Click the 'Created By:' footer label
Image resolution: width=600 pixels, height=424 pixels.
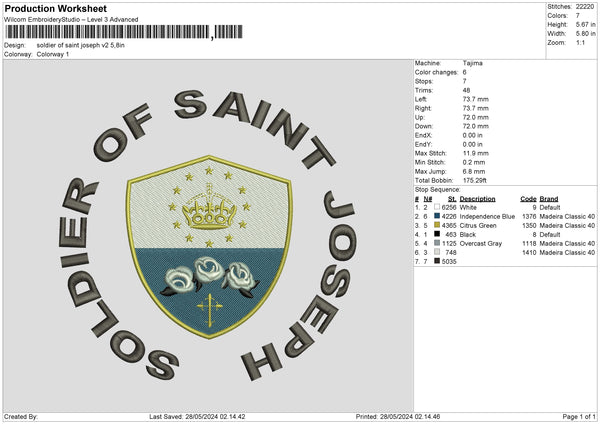click(21, 417)
